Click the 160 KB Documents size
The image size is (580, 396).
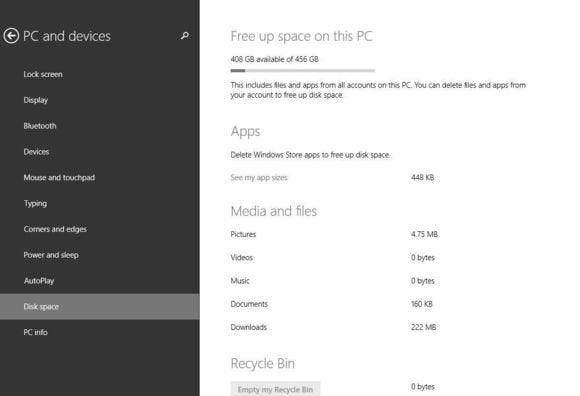point(422,304)
